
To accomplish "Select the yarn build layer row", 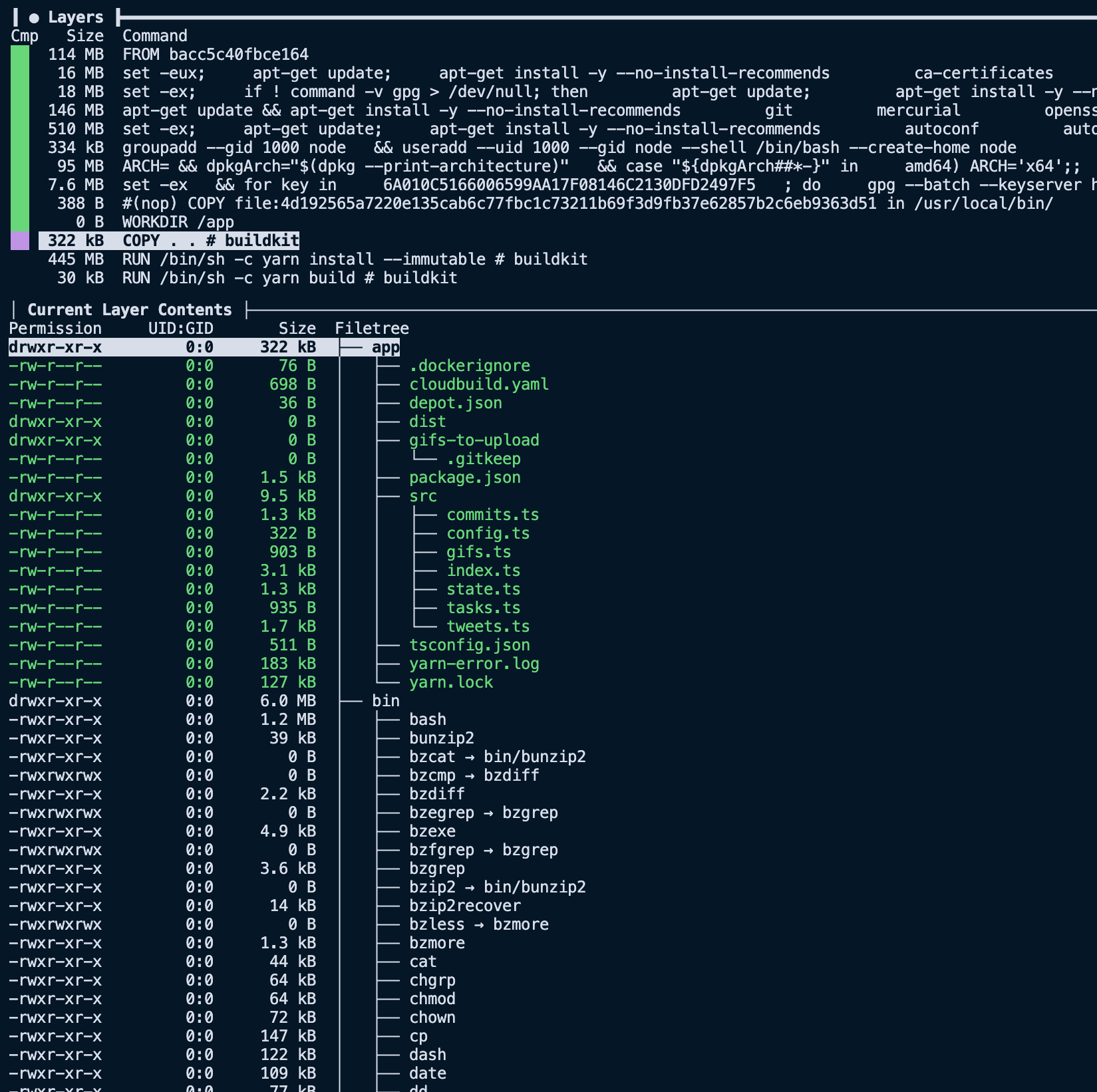I will (x=289, y=278).
